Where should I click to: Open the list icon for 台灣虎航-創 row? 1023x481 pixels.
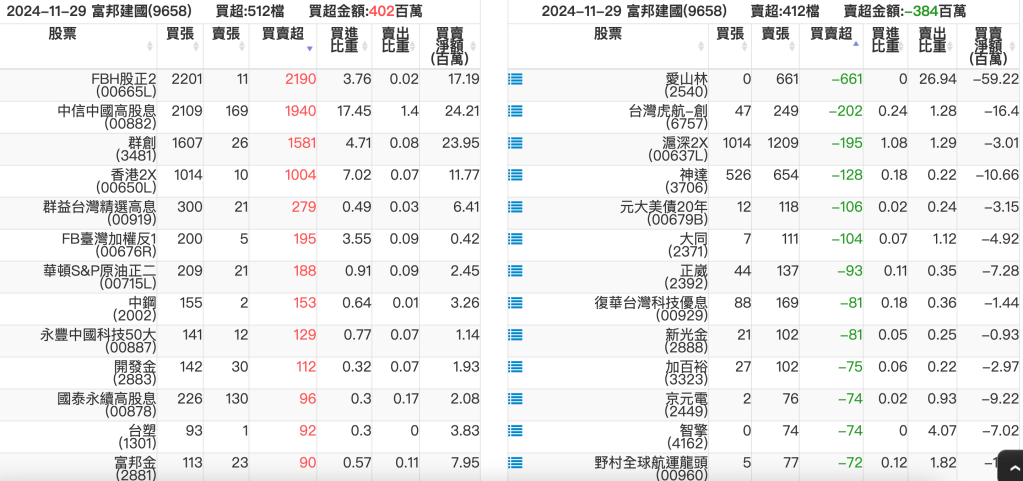(515, 111)
